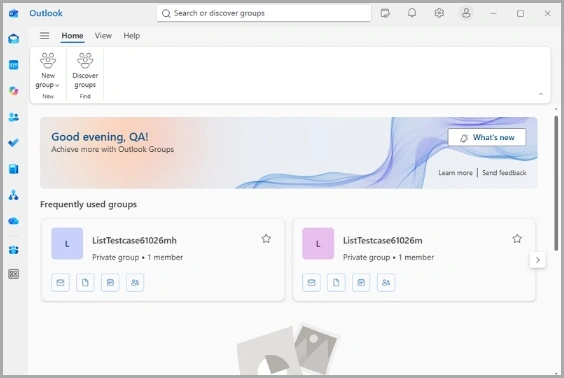Click the Send feedback link
The image size is (564, 378).
(504, 173)
